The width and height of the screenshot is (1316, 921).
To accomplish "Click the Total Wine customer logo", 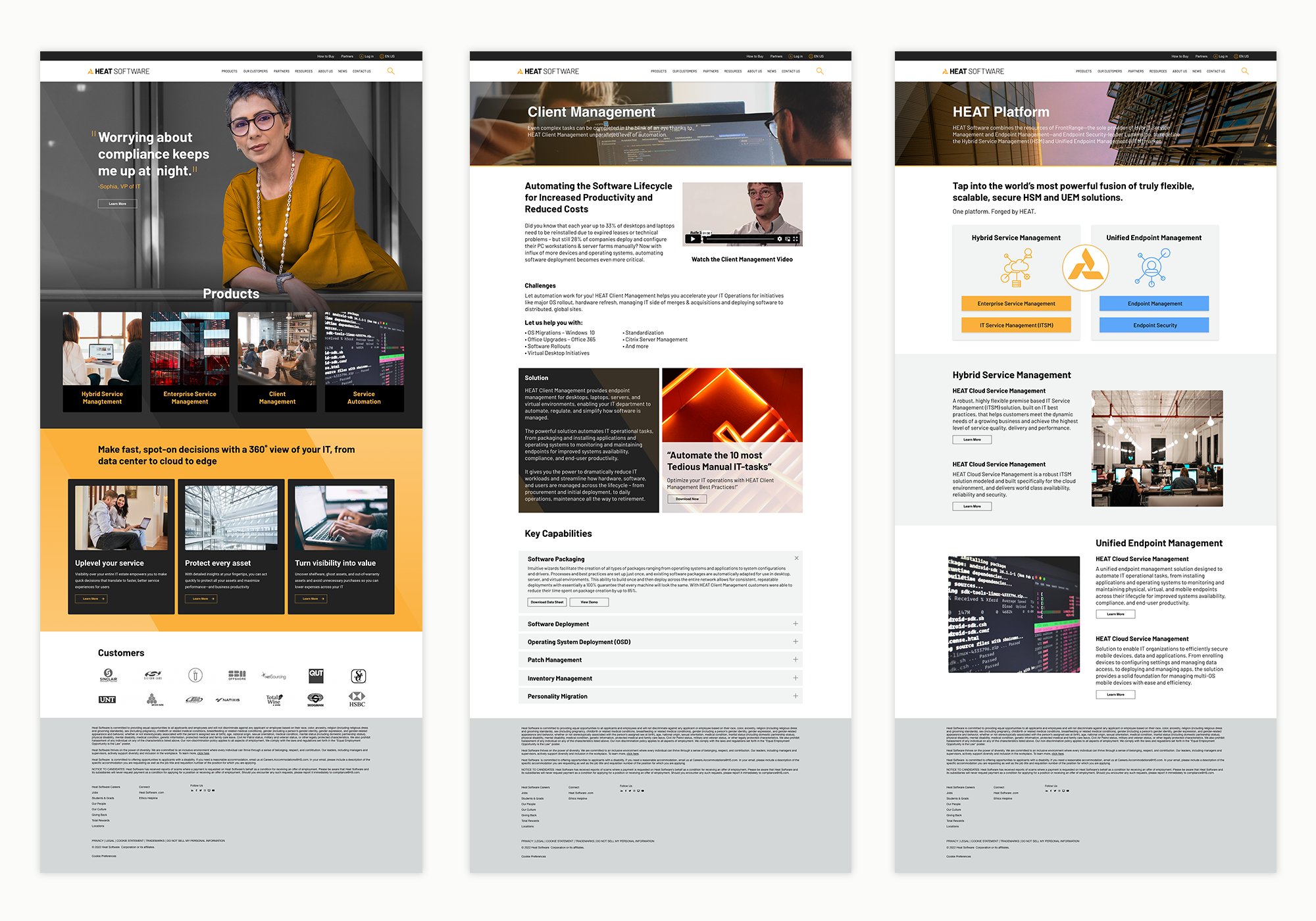I will [274, 699].
